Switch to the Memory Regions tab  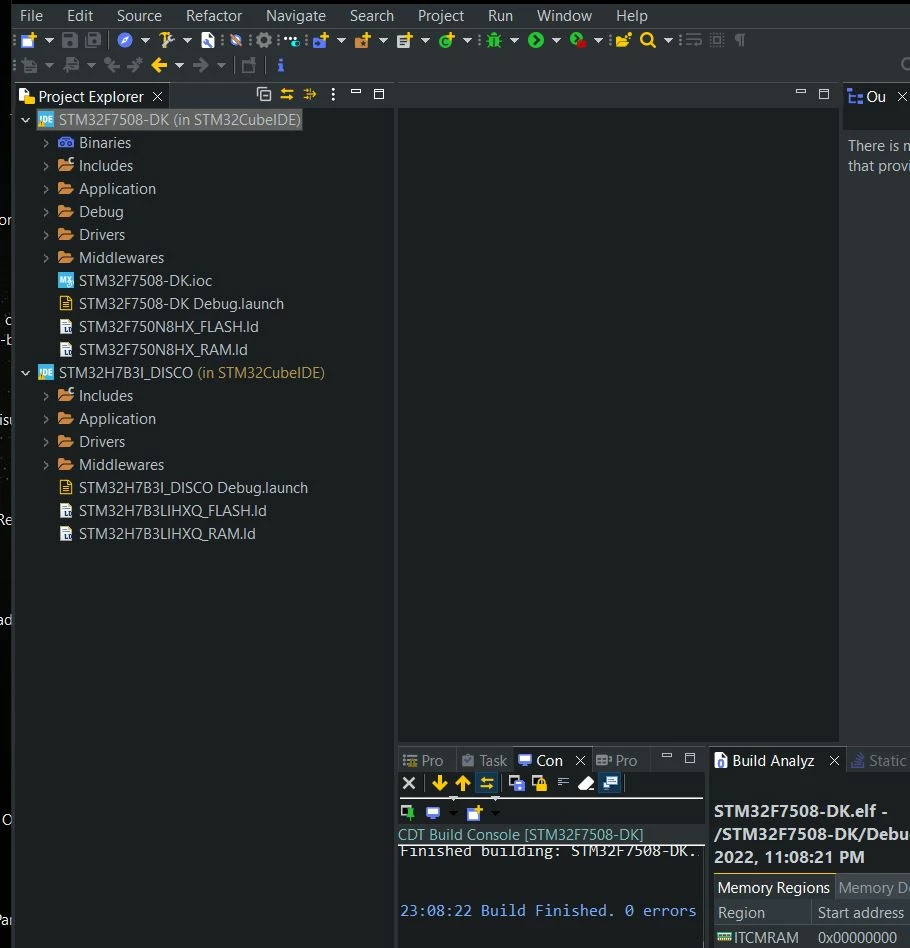773,888
